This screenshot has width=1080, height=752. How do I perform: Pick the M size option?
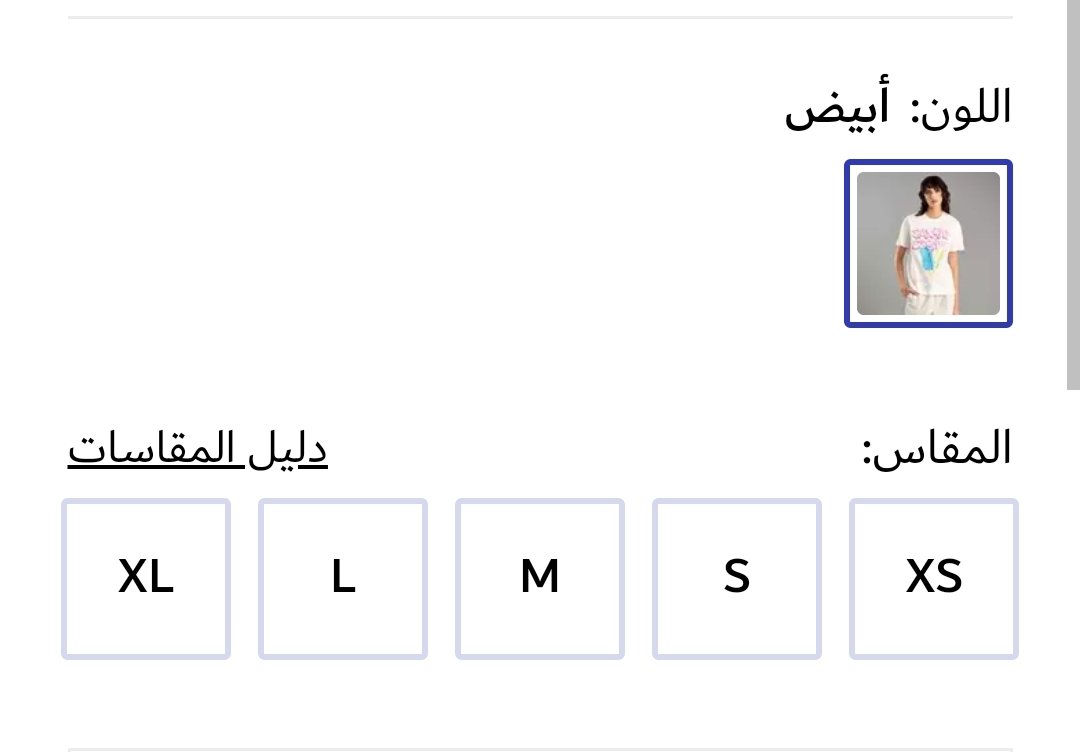coord(540,578)
